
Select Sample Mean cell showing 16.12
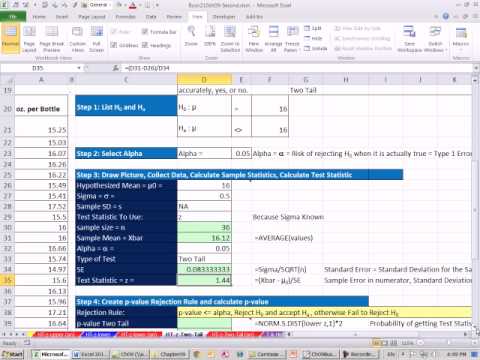(204, 238)
